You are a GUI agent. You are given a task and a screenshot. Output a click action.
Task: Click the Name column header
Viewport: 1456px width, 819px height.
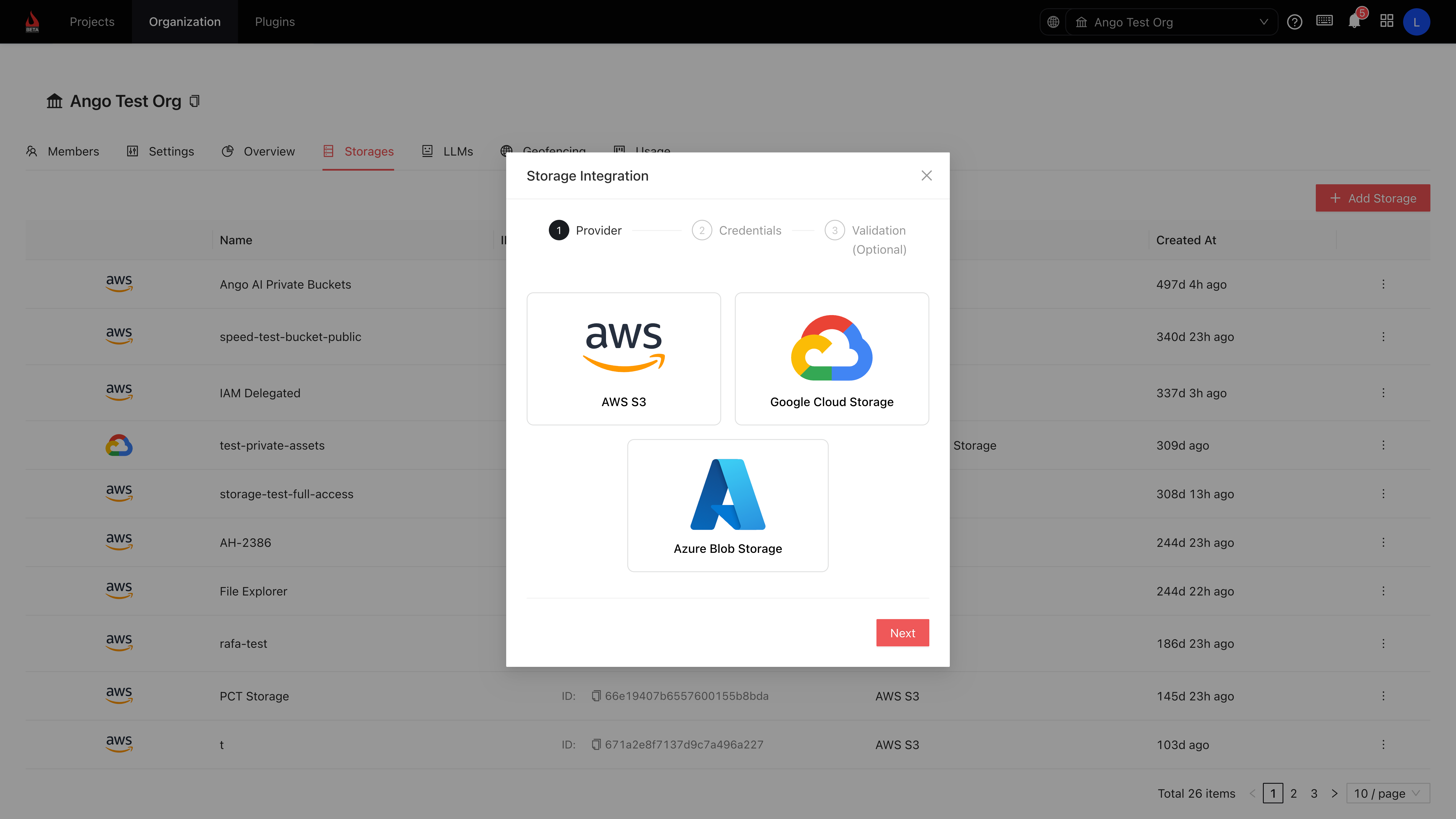236,240
